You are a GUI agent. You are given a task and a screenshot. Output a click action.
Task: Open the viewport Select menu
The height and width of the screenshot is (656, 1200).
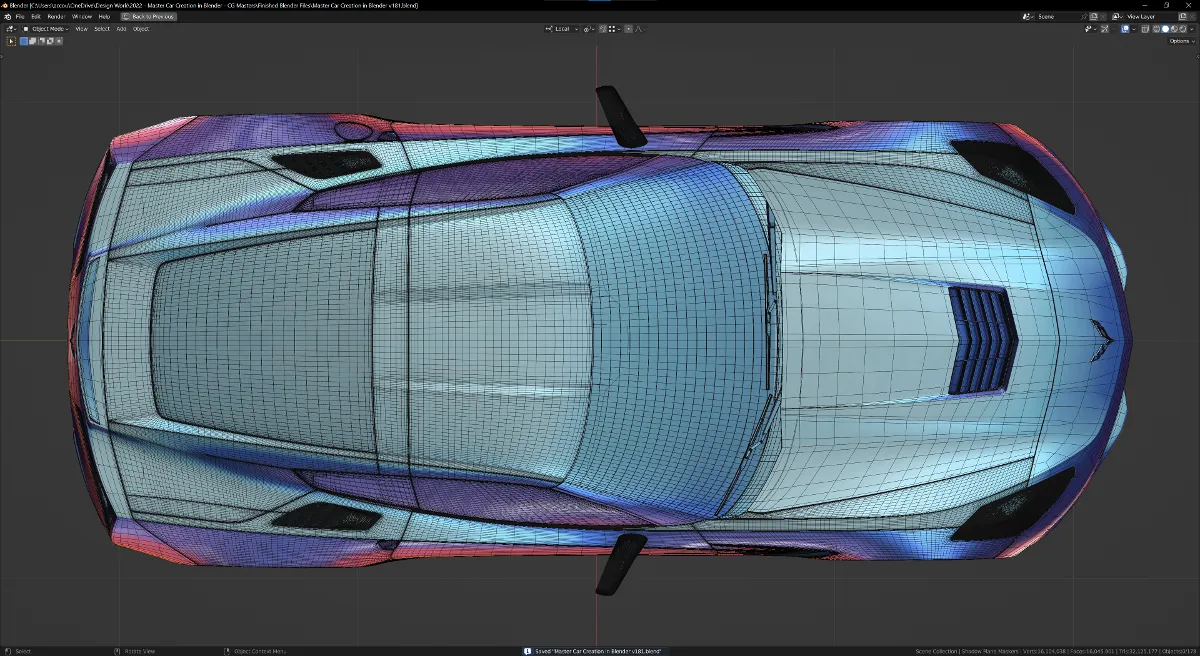(x=102, y=29)
